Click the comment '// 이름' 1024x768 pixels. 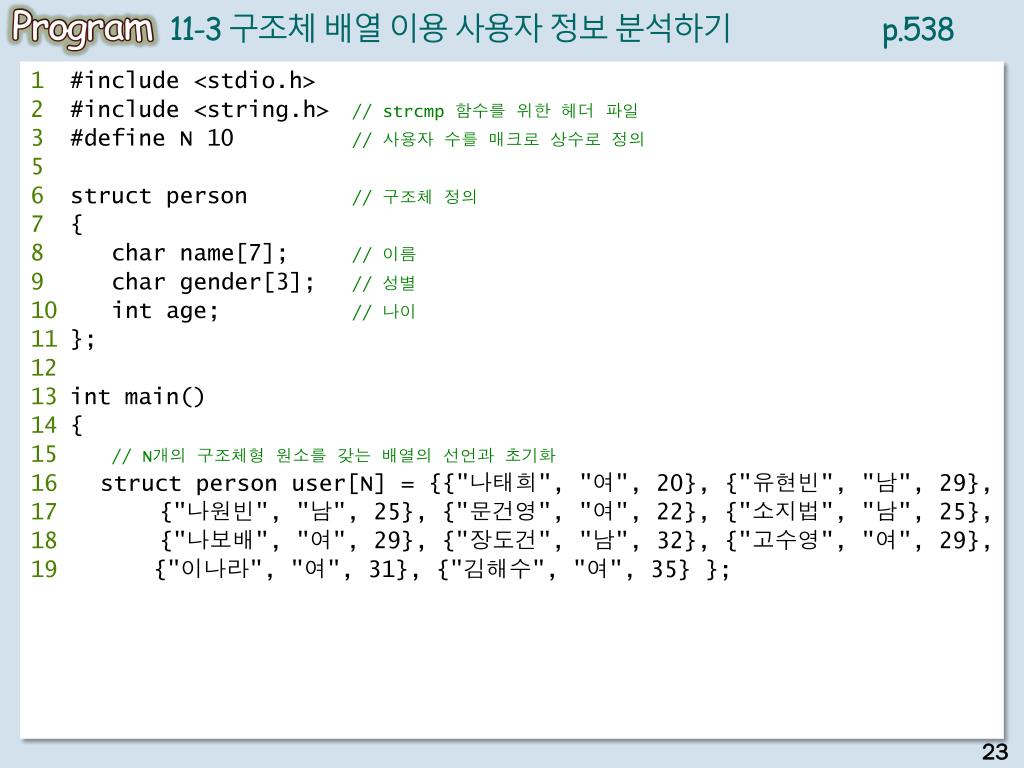384,254
